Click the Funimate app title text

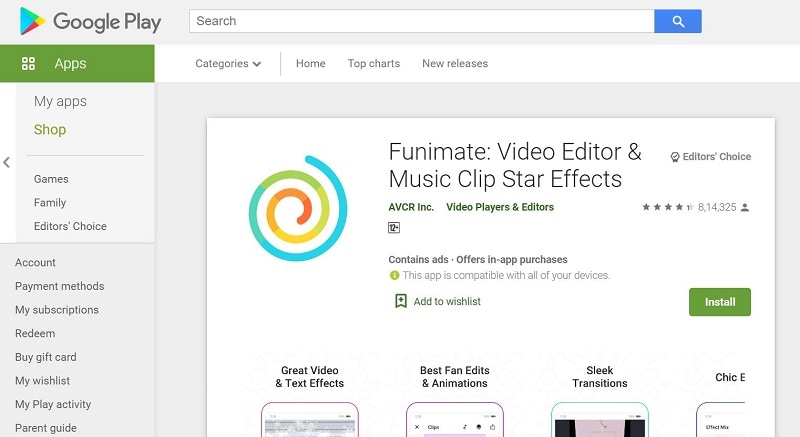point(515,165)
